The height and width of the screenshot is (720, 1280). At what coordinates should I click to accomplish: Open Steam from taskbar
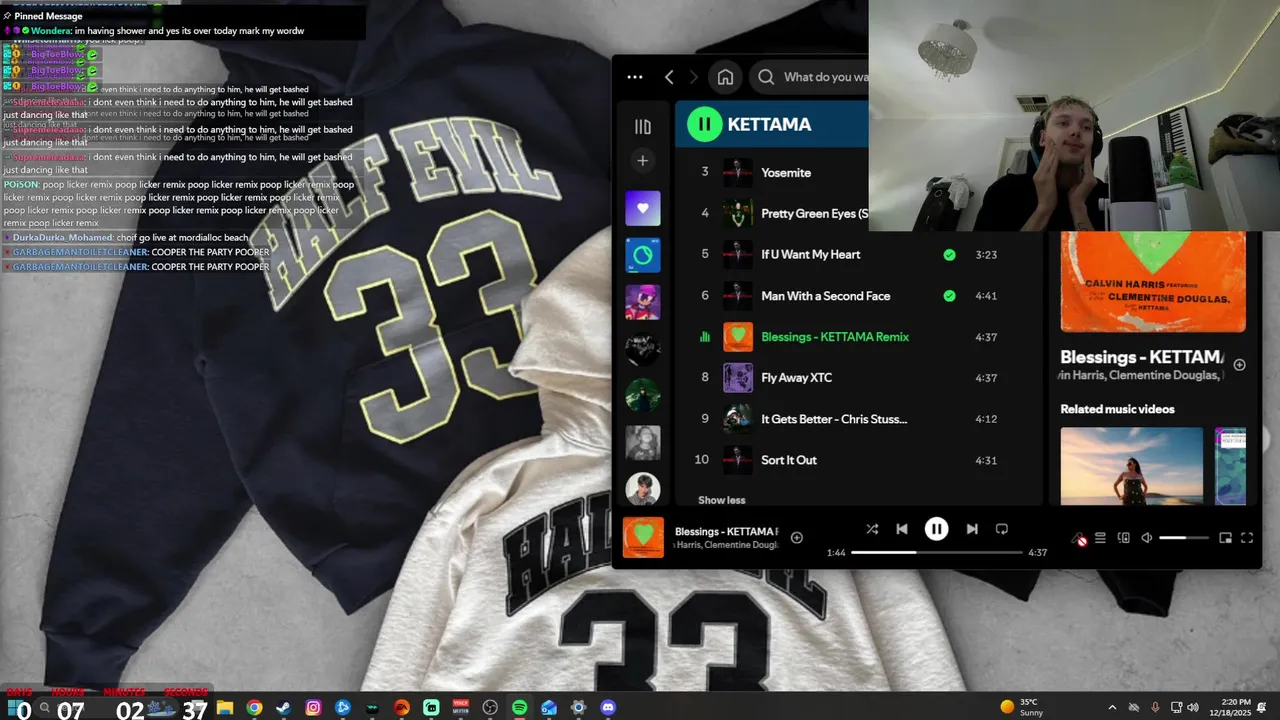click(x=284, y=708)
